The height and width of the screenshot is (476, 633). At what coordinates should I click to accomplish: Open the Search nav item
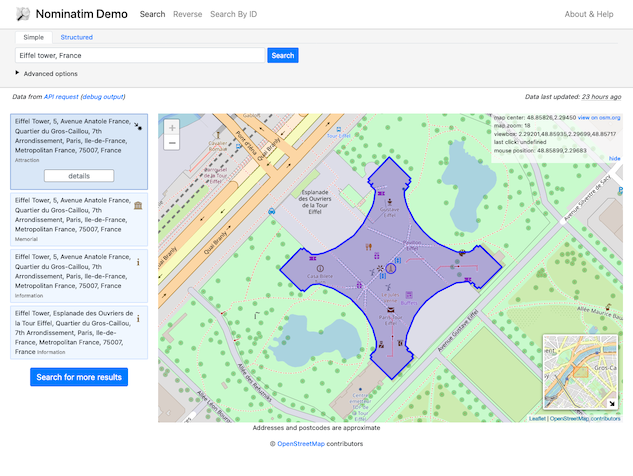coord(153,14)
